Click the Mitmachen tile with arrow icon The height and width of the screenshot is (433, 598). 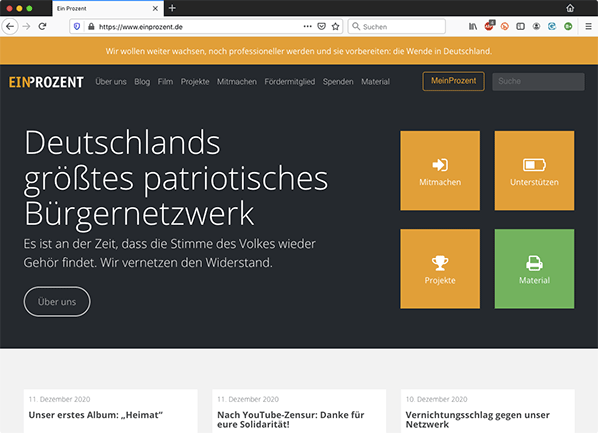click(x=440, y=171)
